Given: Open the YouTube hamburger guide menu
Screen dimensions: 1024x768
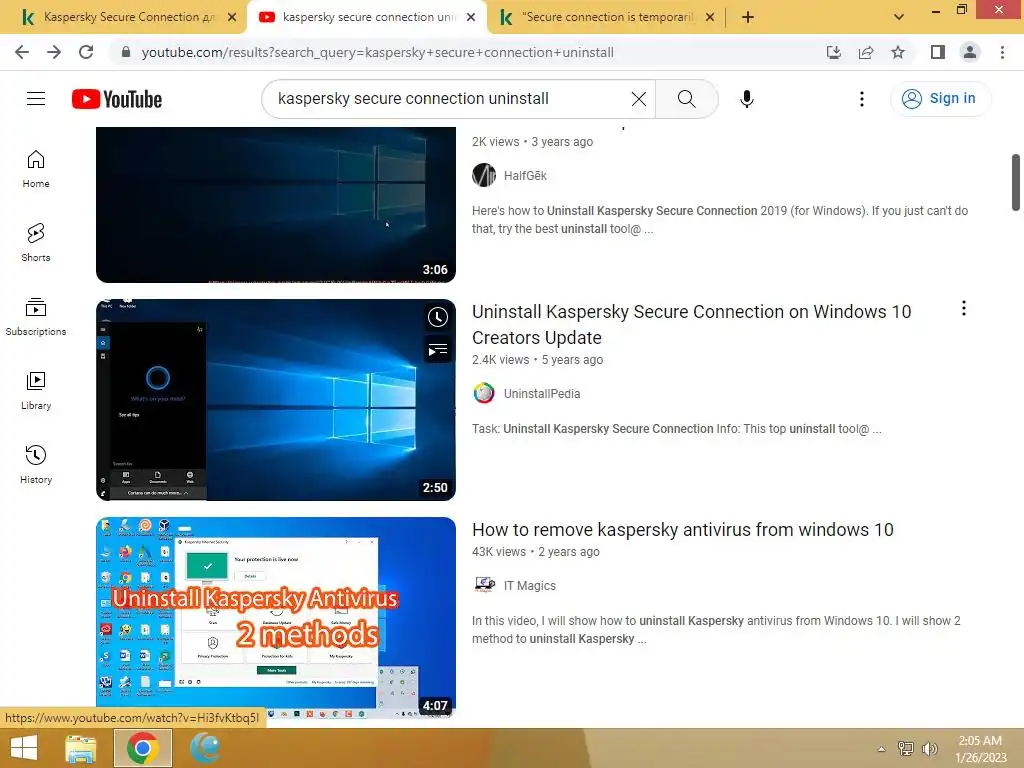Looking at the screenshot, I should tap(36, 99).
